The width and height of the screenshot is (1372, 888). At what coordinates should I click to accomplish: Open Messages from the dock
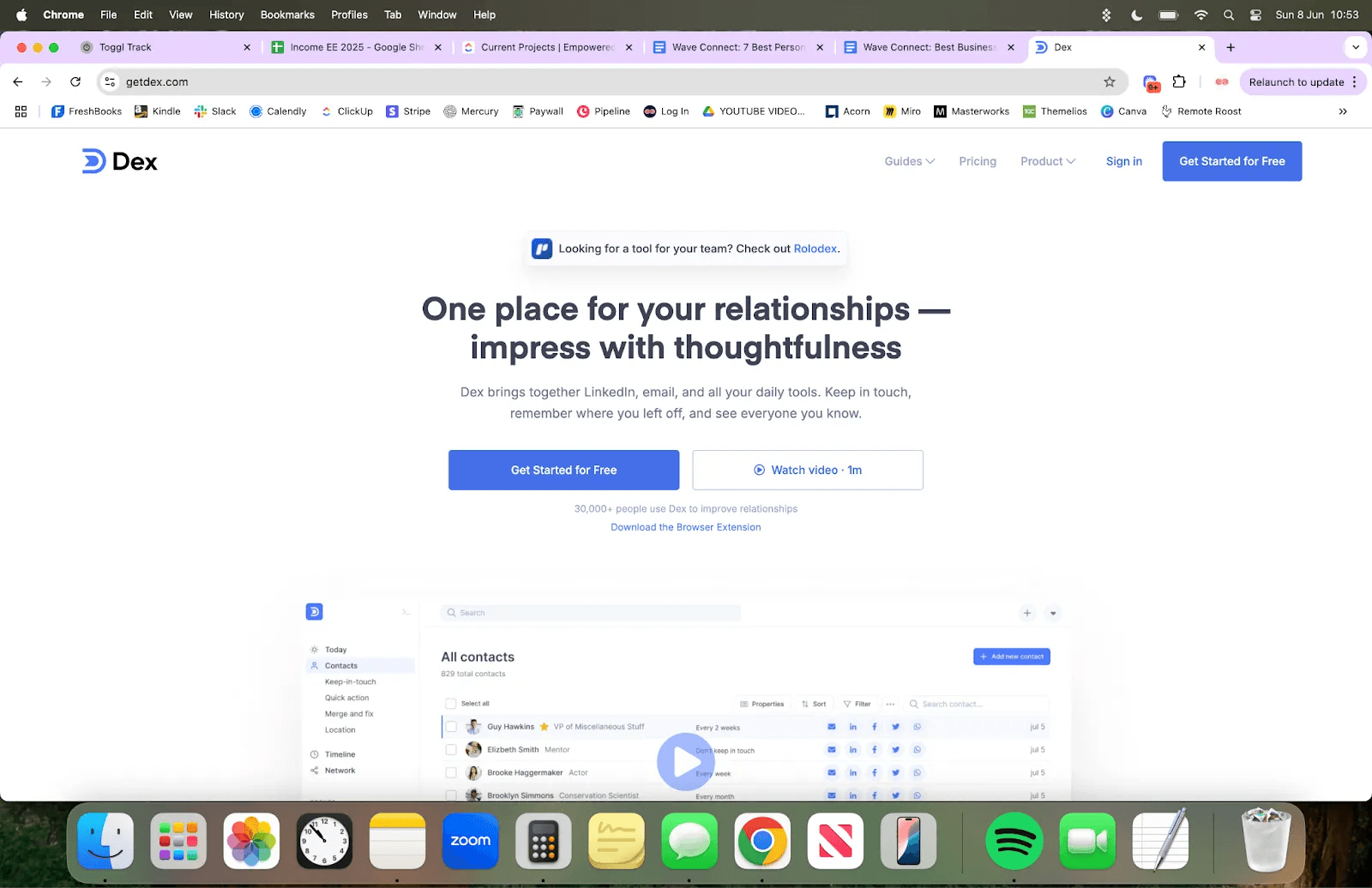tap(689, 841)
